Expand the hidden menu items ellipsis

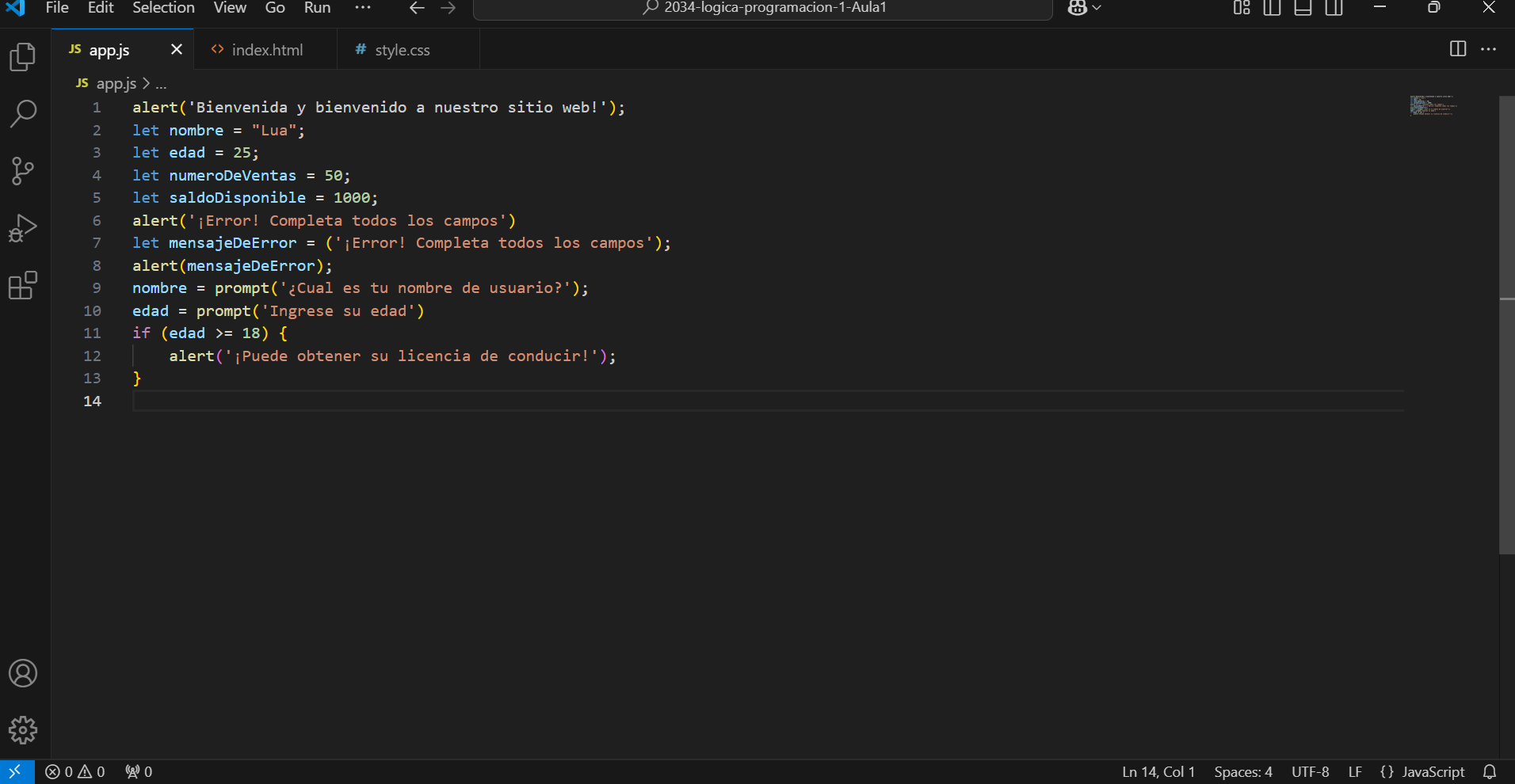pos(363,8)
